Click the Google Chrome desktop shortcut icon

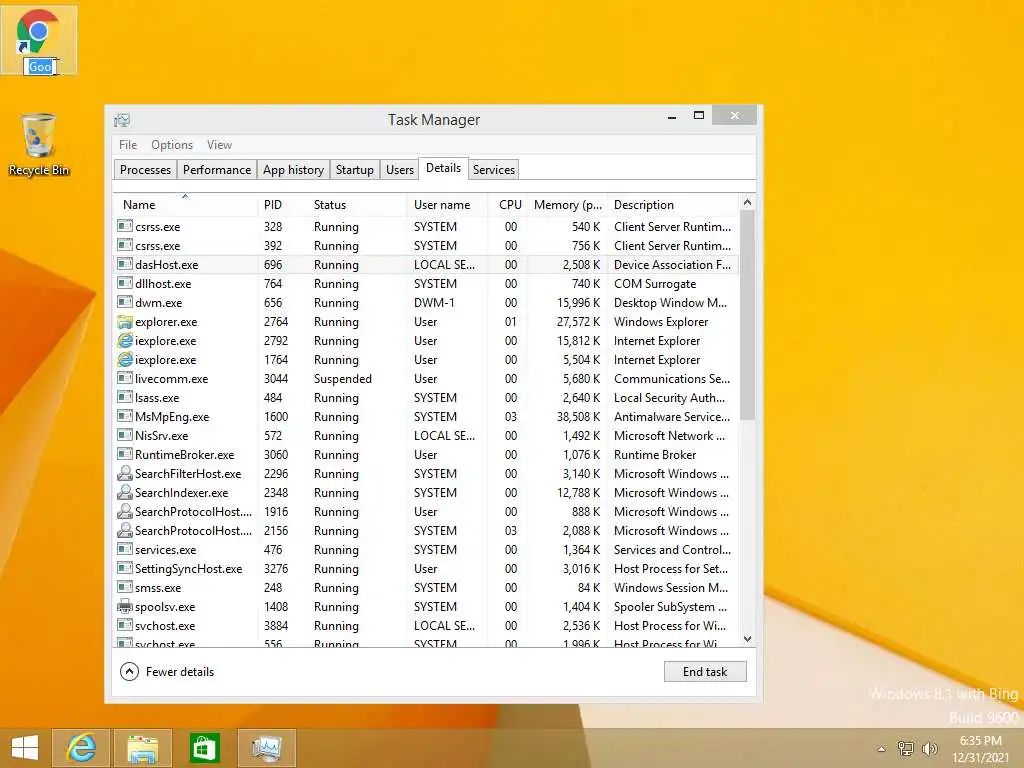click(x=38, y=31)
